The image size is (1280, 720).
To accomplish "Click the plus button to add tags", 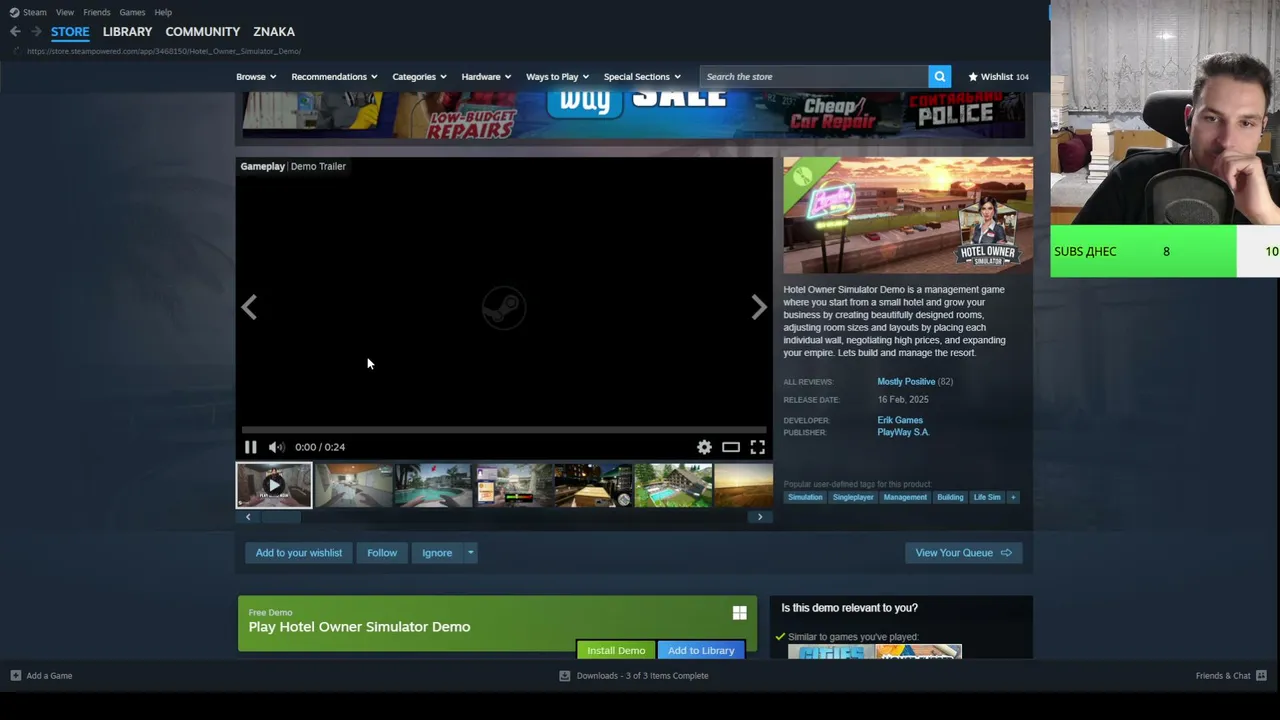I will (1012, 497).
